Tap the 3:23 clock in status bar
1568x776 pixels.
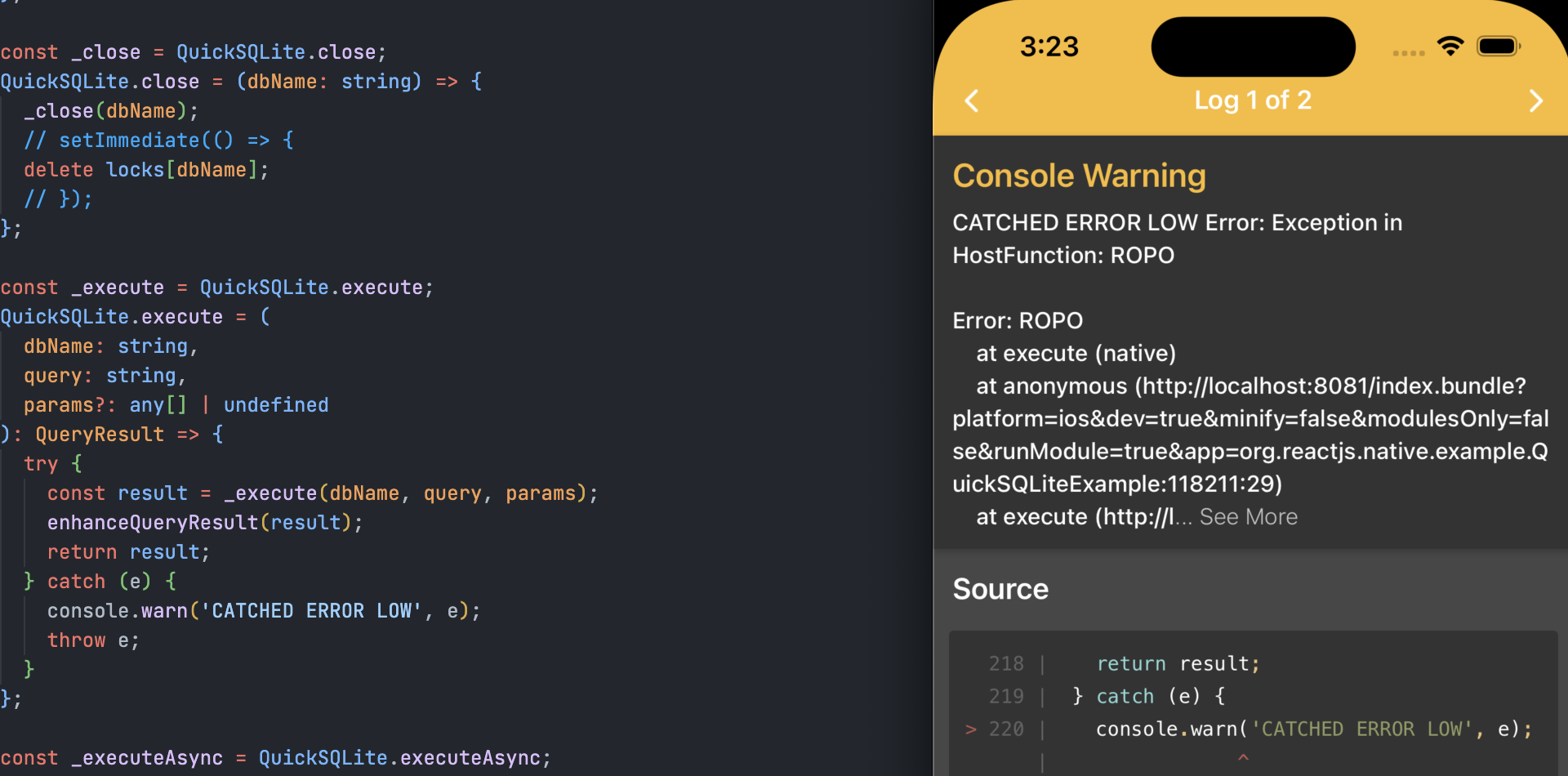(x=1049, y=47)
